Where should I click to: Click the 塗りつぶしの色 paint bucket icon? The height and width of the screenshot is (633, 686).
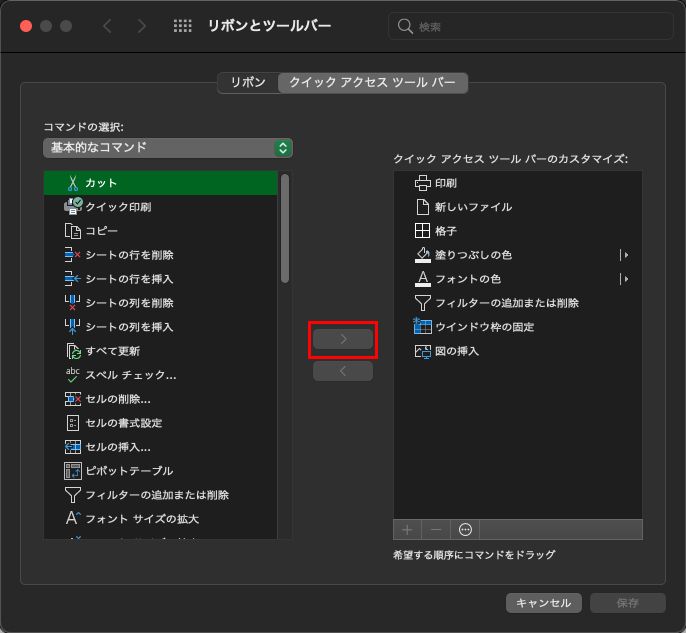(422, 255)
